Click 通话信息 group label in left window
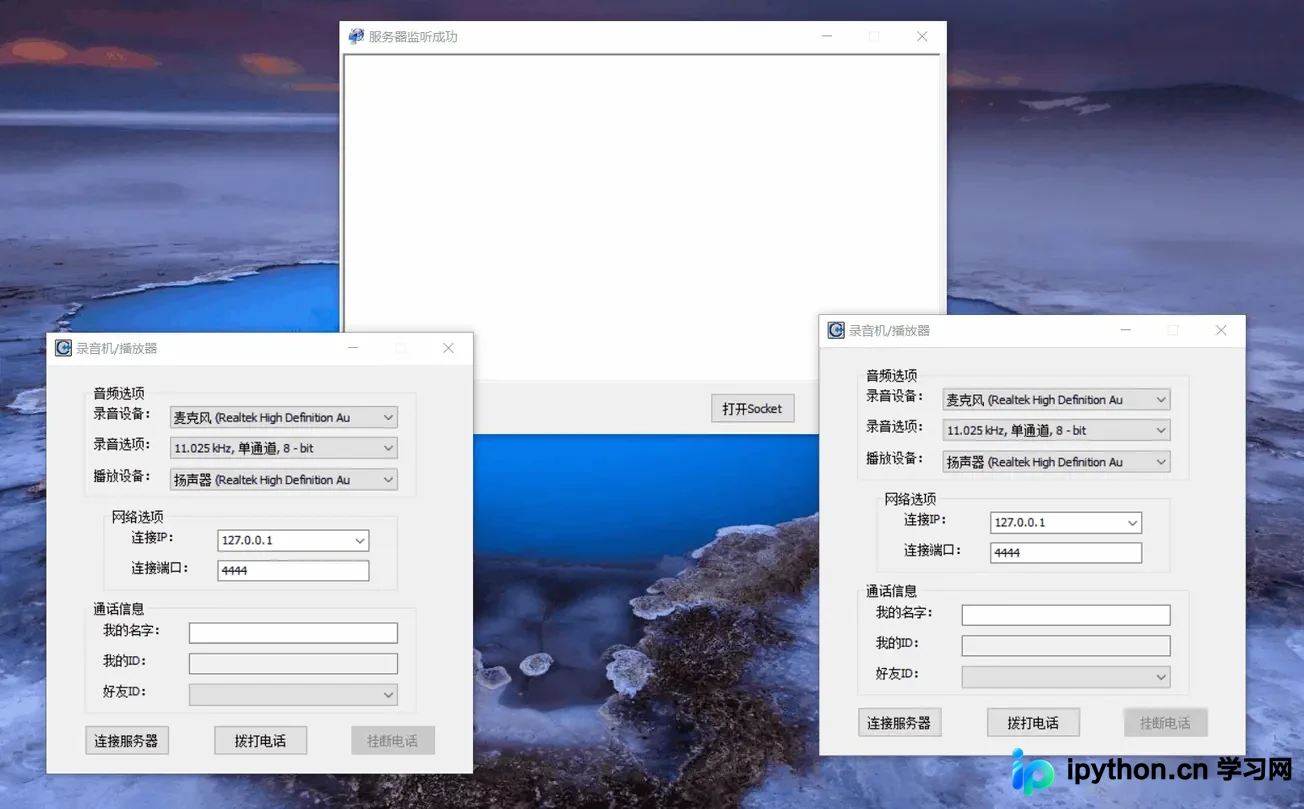This screenshot has width=1304, height=809. pos(119,608)
